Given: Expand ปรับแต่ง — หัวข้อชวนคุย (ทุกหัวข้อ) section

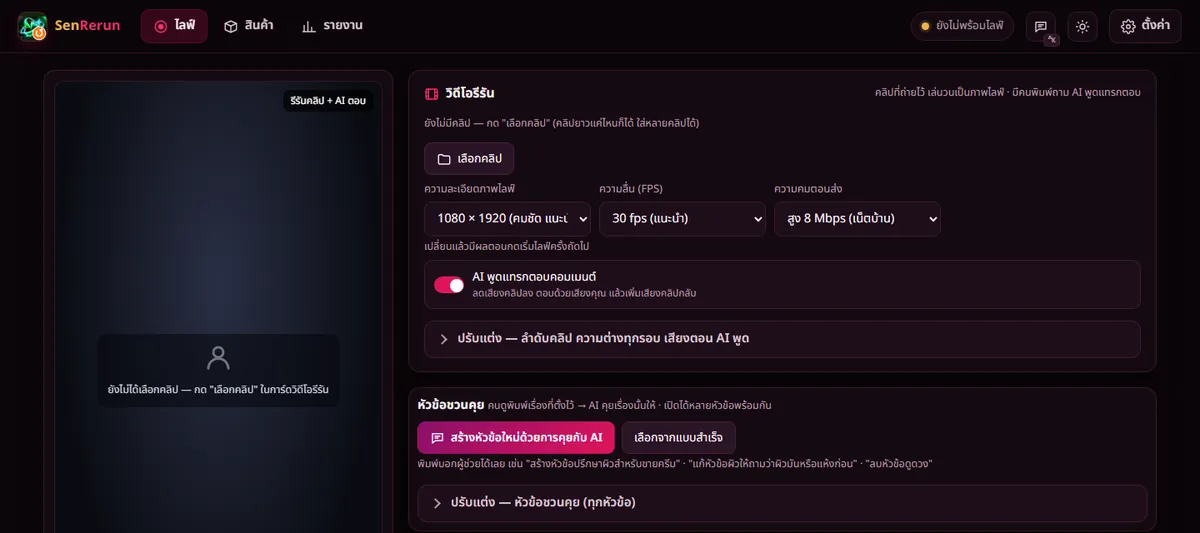Looking at the screenshot, I should tap(782, 503).
